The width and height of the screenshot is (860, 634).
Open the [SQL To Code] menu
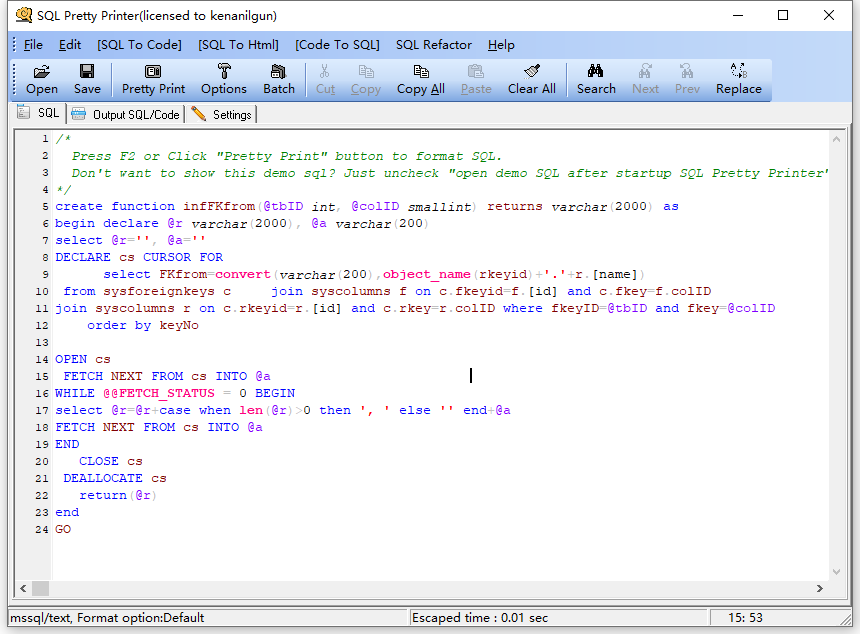coord(139,45)
